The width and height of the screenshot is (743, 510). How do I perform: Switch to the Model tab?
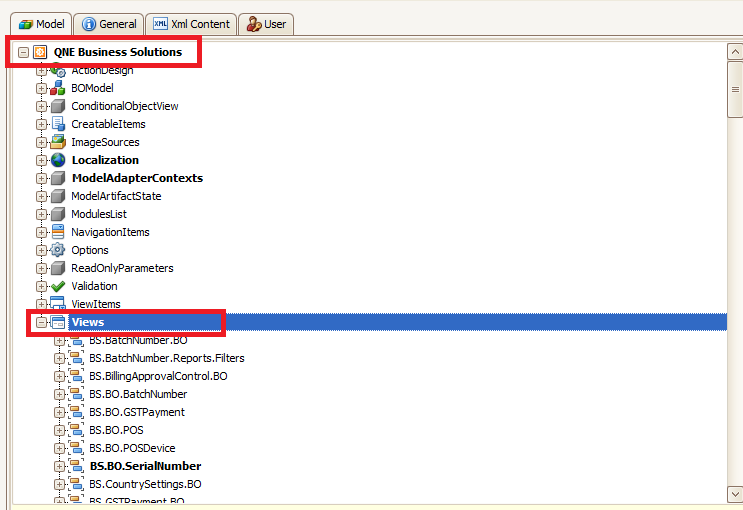click(41, 24)
